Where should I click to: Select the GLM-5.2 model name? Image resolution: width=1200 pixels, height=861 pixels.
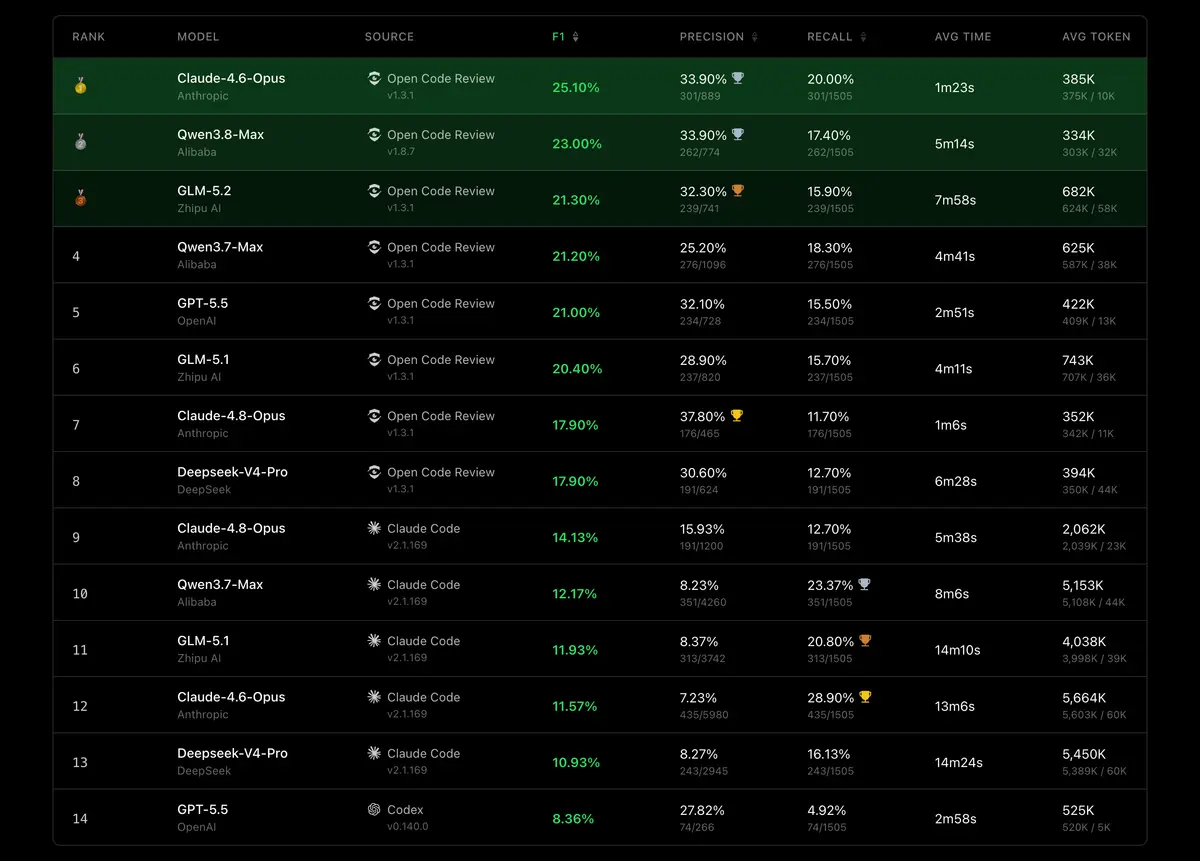[x=204, y=190]
